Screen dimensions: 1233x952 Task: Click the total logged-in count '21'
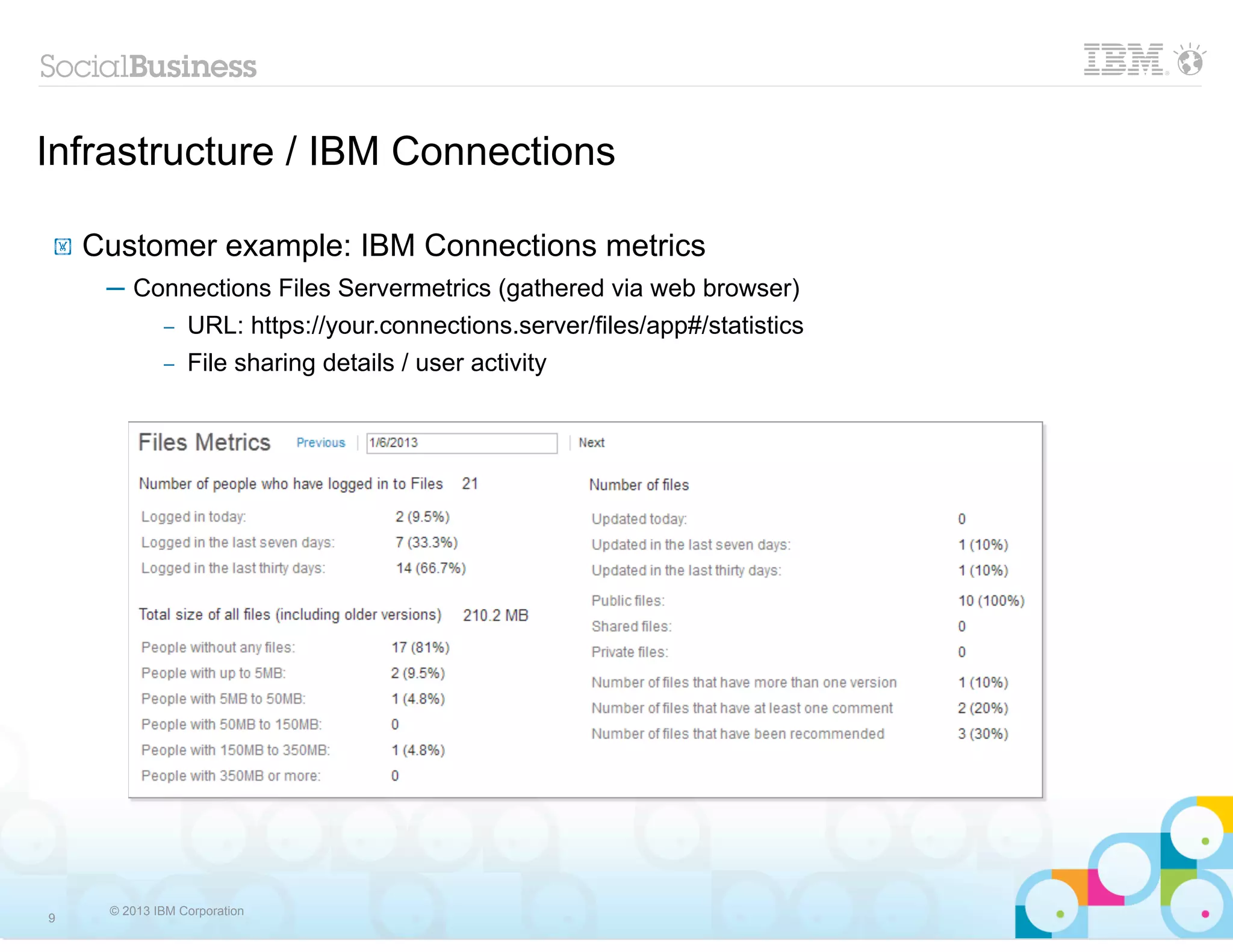[470, 484]
